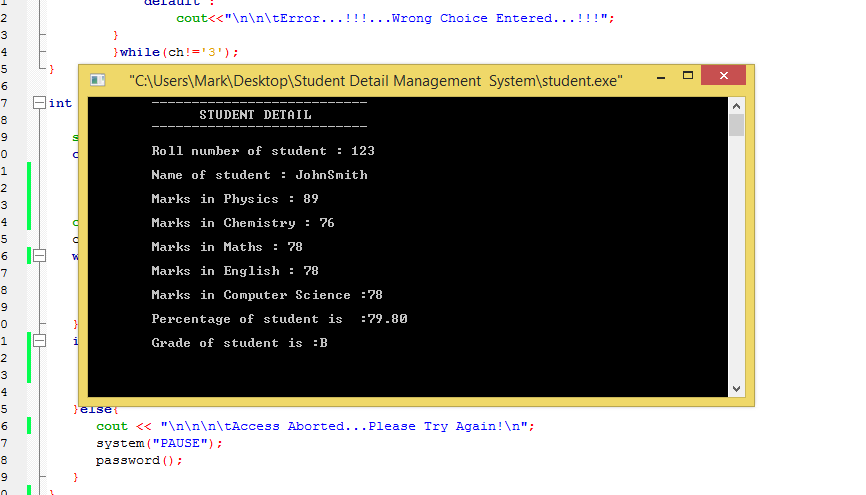
Task: Click 'Roll number of student : 123' line
Action: [x=263, y=151]
